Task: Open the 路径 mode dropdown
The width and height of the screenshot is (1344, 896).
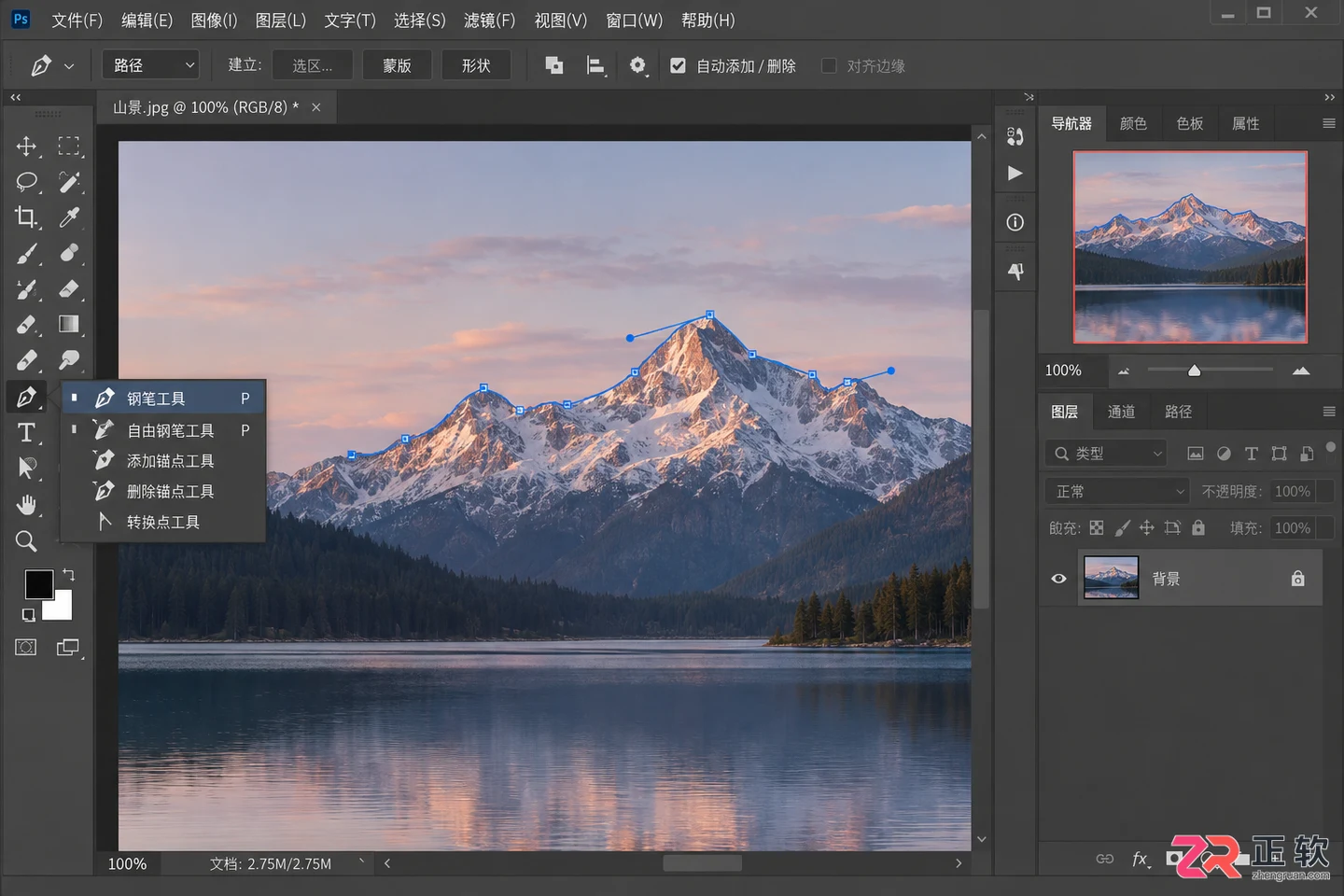Action: click(x=151, y=65)
